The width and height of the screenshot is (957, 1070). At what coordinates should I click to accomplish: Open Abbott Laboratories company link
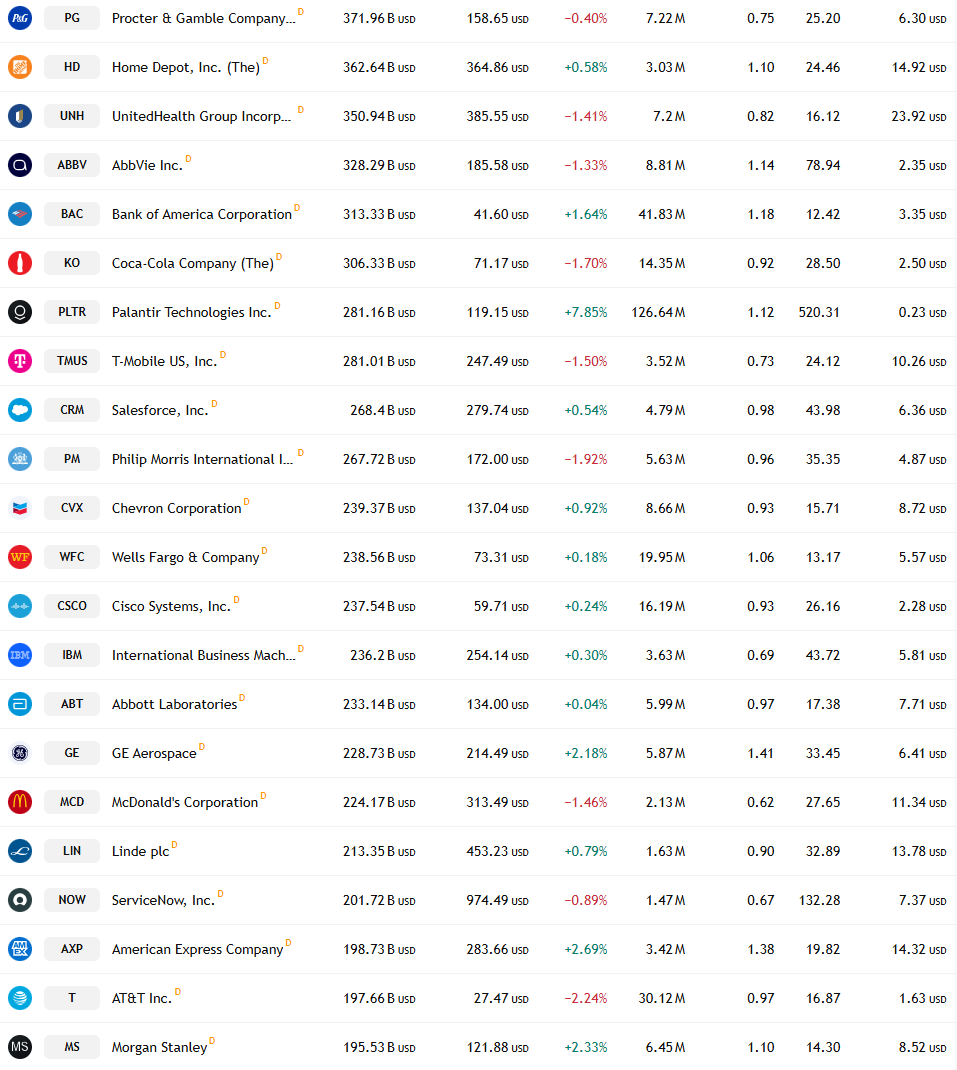(174, 705)
